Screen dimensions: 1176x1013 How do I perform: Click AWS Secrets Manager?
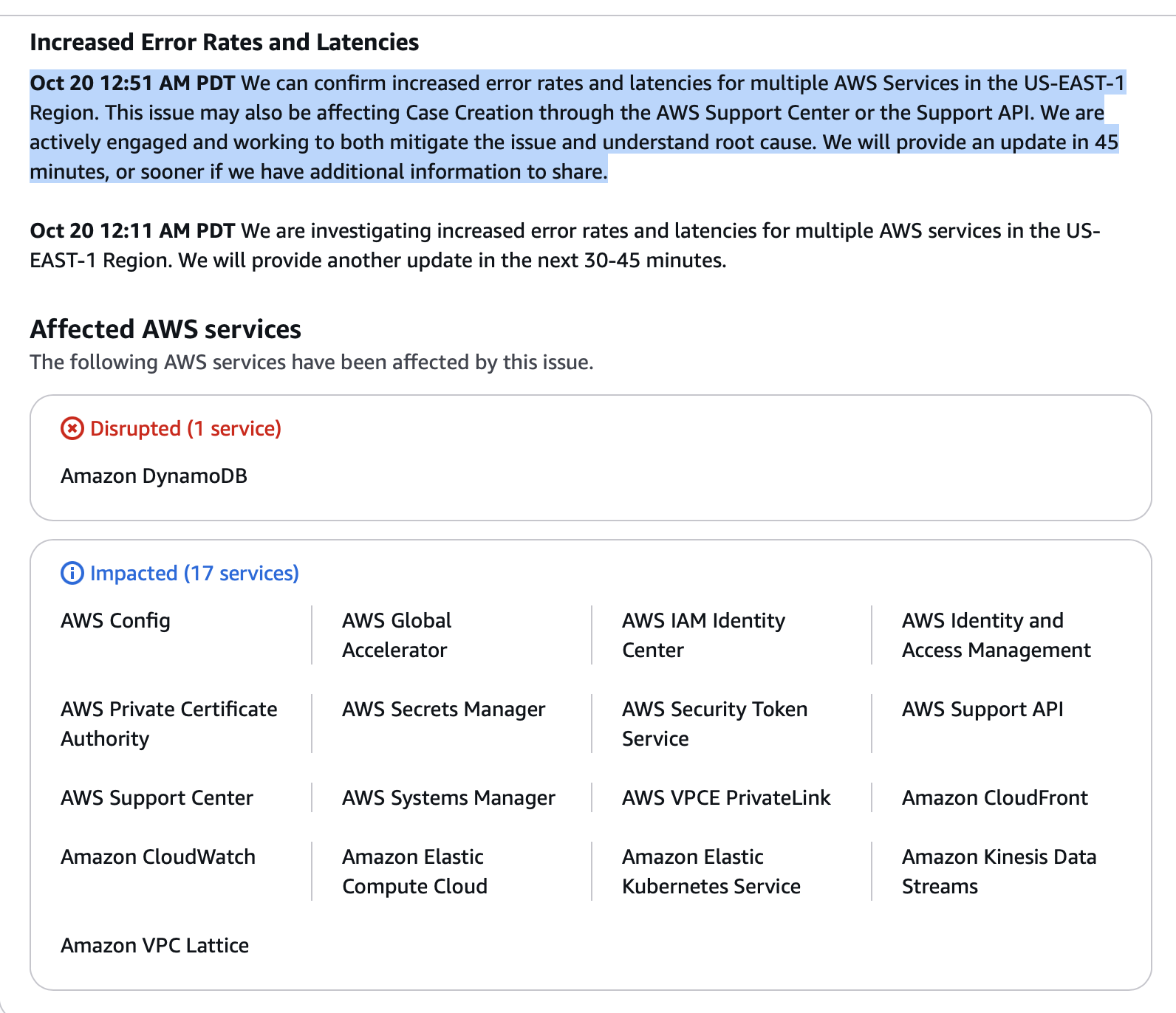click(443, 710)
